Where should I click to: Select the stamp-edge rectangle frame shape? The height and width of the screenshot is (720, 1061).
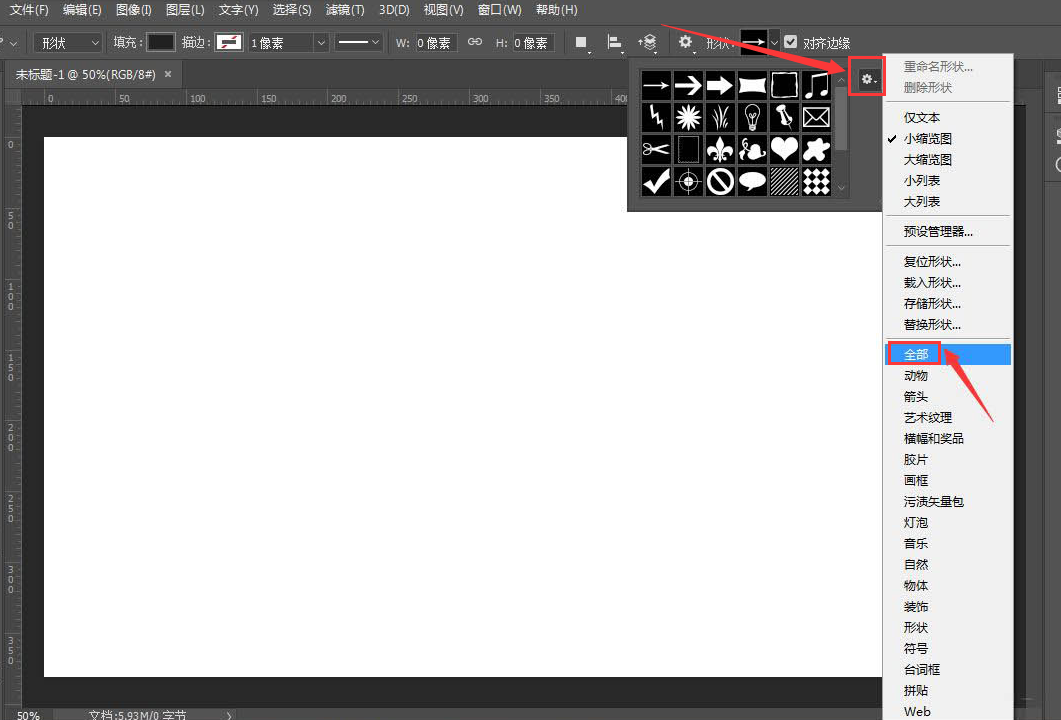[x=688, y=150]
